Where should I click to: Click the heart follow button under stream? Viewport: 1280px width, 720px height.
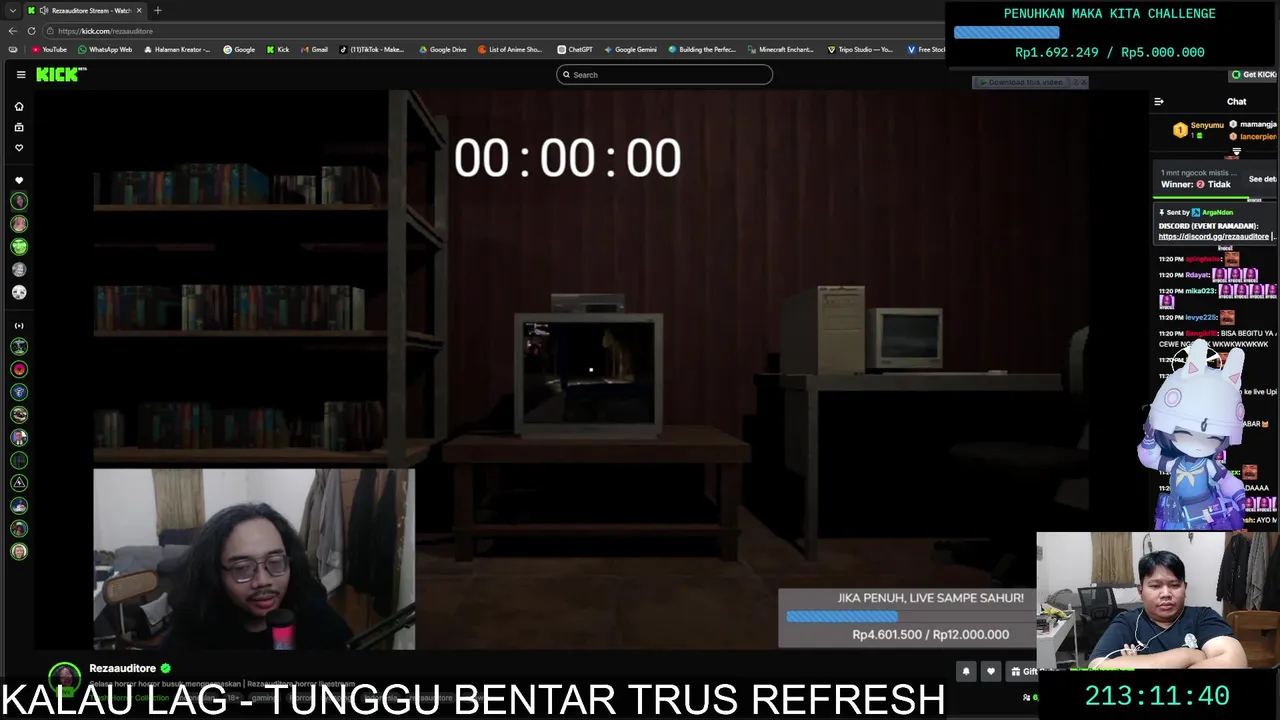(991, 672)
